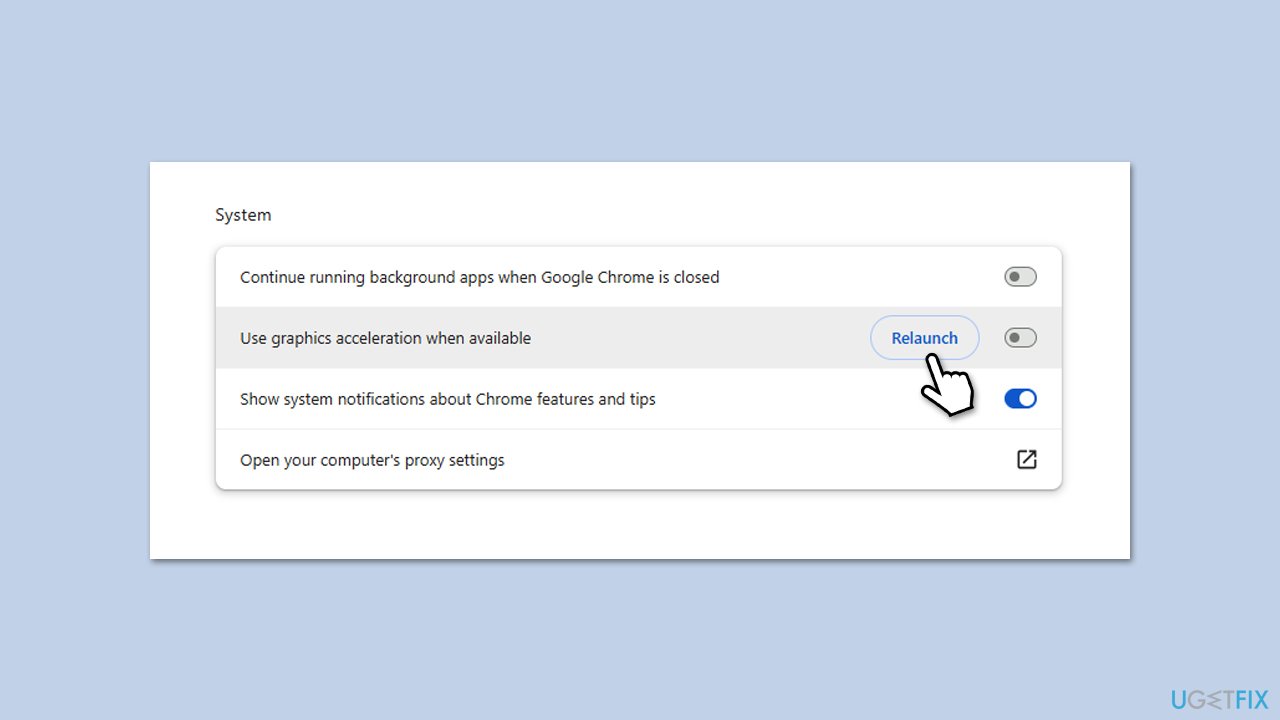Screen dimensions: 1280x720
Task: Click the "Open your computer's proxy settings" text
Action: click(372, 460)
